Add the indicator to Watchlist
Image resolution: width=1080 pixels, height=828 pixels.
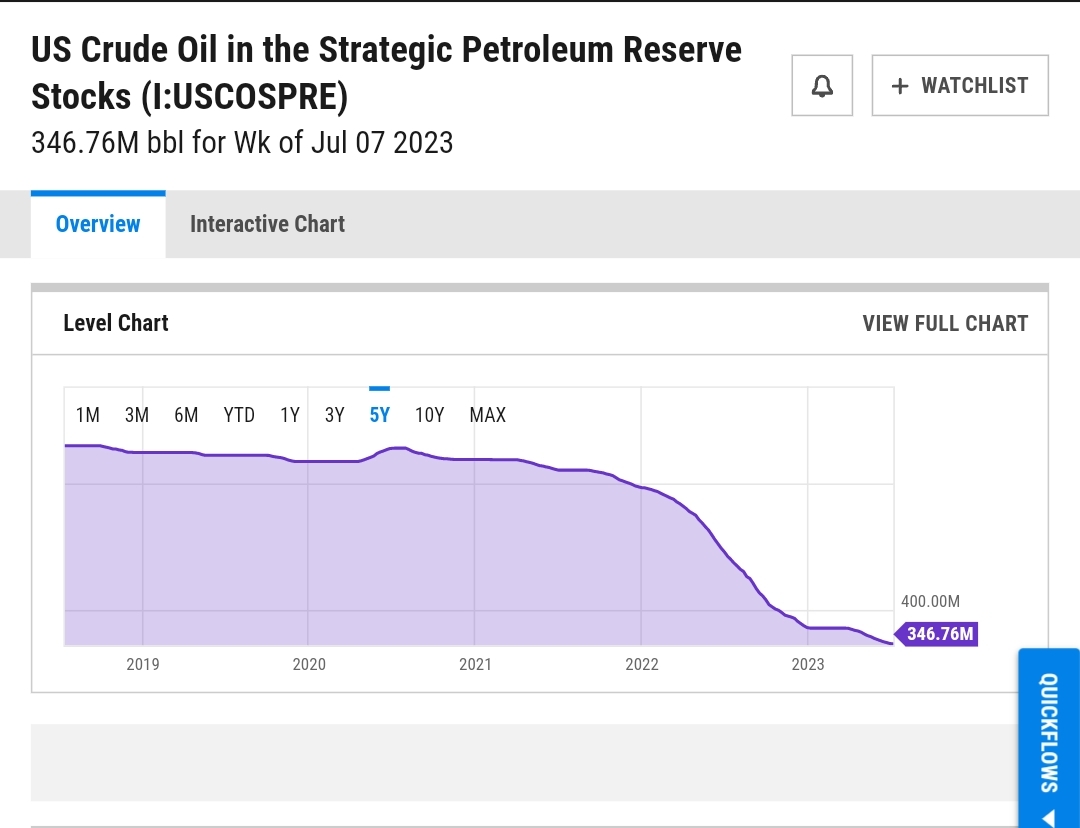[x=960, y=86]
